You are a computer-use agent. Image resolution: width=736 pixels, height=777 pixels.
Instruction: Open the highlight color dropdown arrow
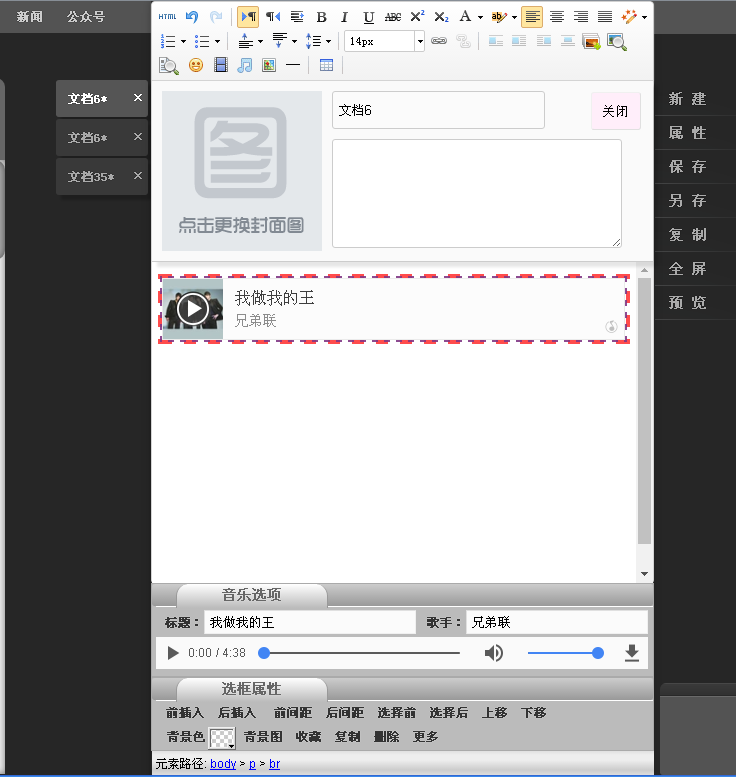(x=514, y=17)
